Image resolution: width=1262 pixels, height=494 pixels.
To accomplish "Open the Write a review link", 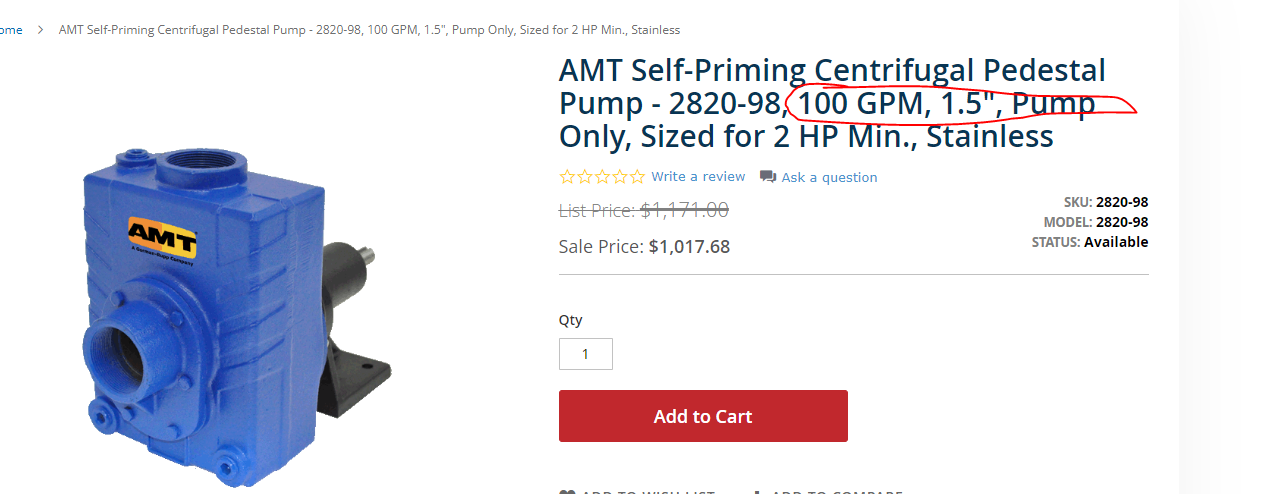I will point(698,177).
